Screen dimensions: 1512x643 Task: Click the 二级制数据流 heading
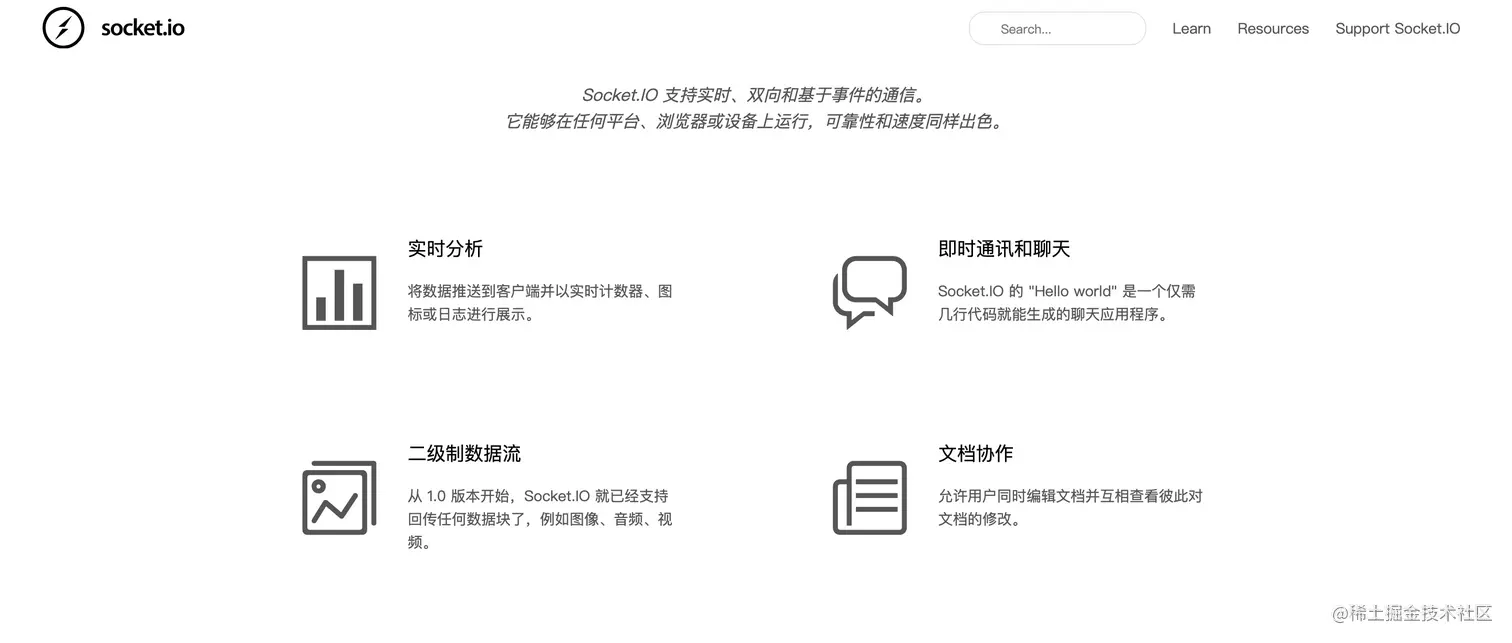tap(465, 453)
